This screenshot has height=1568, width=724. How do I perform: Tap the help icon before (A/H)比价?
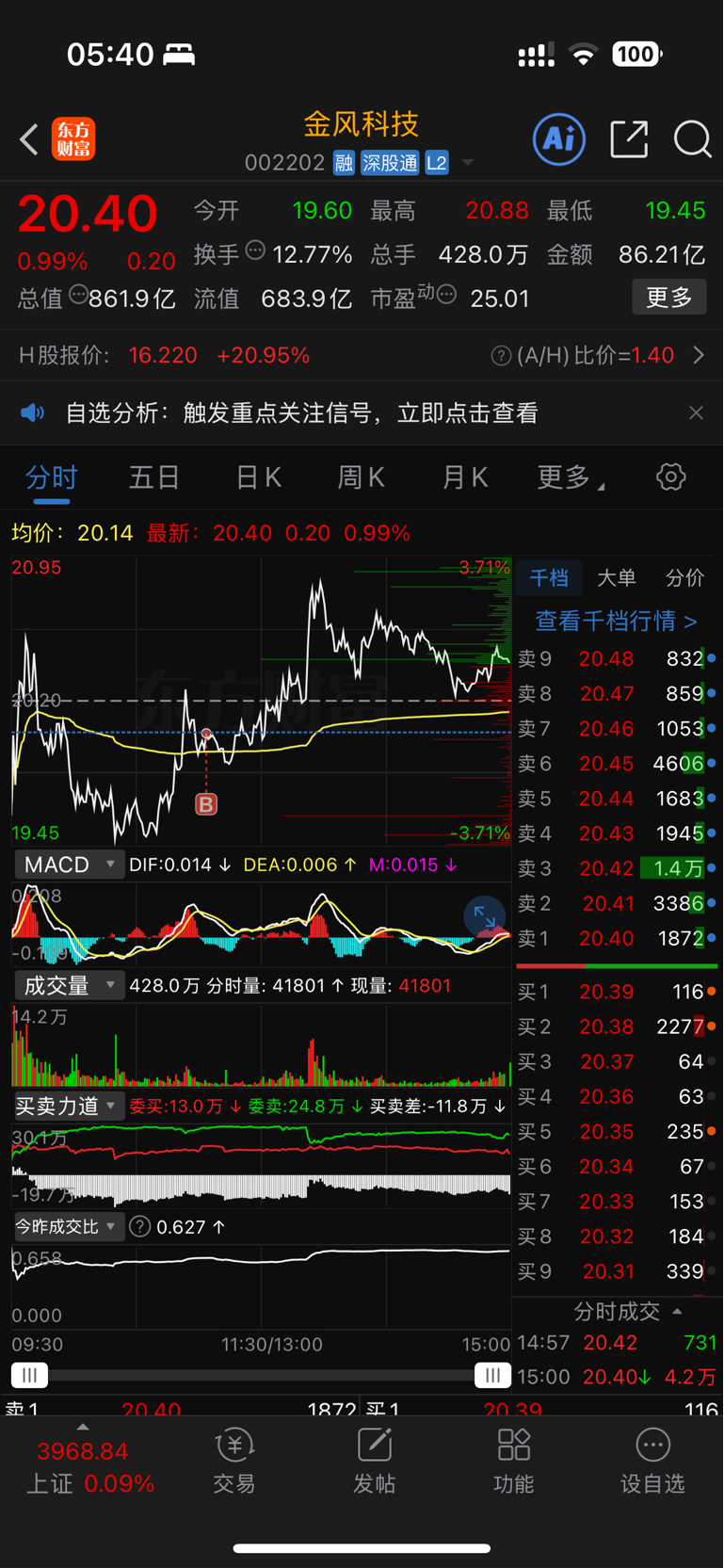(501, 355)
